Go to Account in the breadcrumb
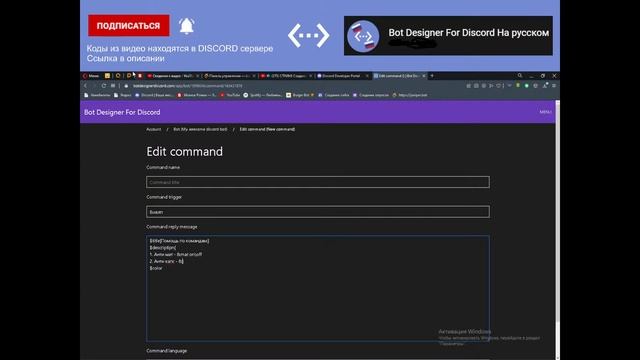The width and height of the screenshot is (640, 360). (x=153, y=129)
